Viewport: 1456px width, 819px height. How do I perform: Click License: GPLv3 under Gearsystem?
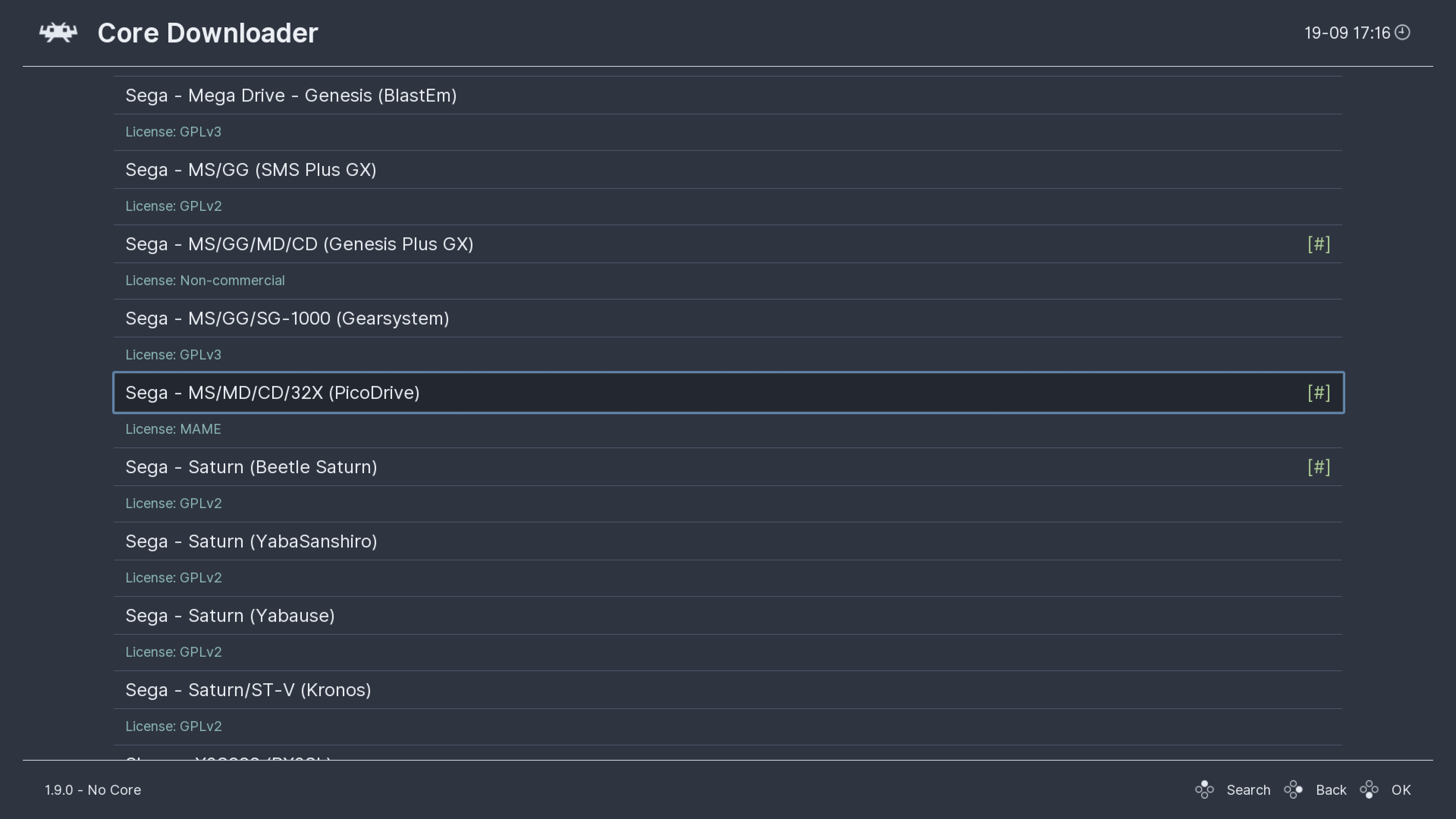pyautogui.click(x=173, y=355)
